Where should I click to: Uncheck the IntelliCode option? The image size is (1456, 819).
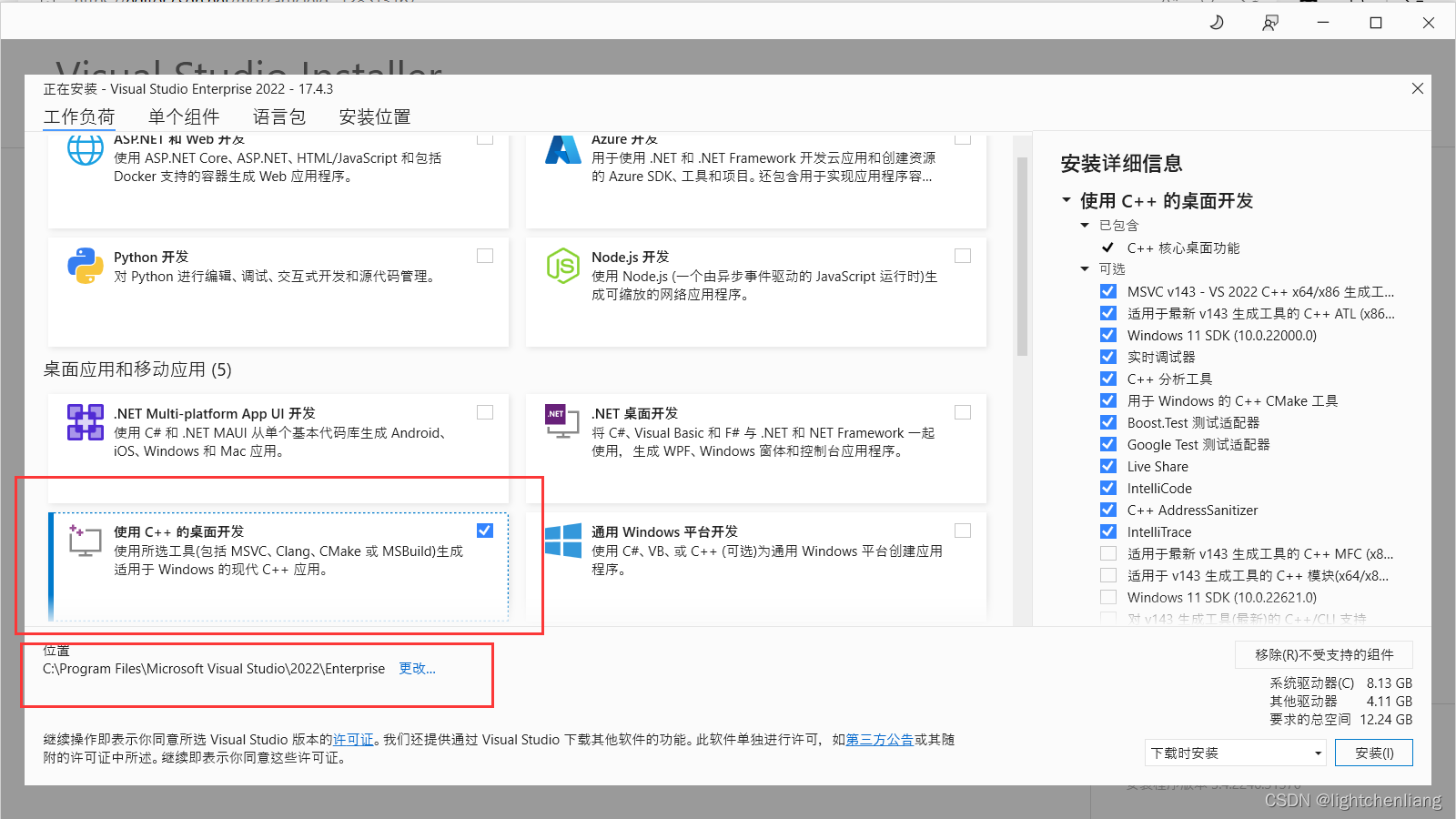(1108, 488)
